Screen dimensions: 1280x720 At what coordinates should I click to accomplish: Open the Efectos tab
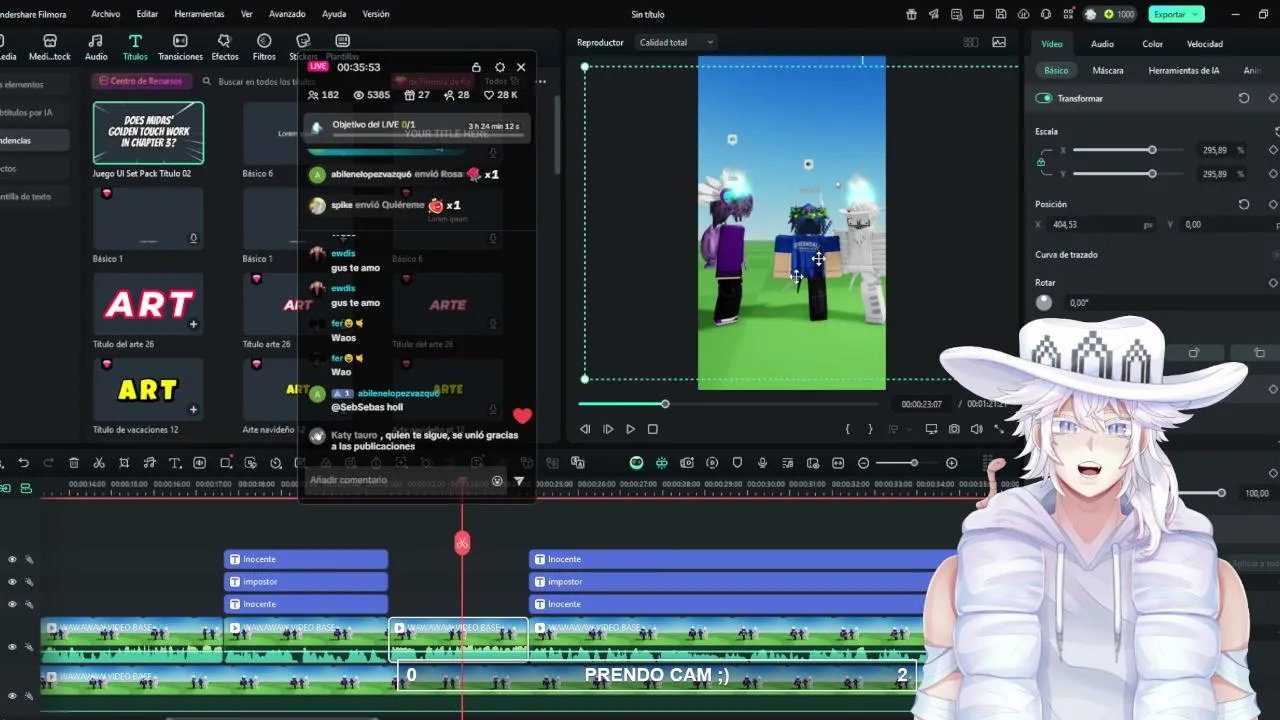pos(225,47)
